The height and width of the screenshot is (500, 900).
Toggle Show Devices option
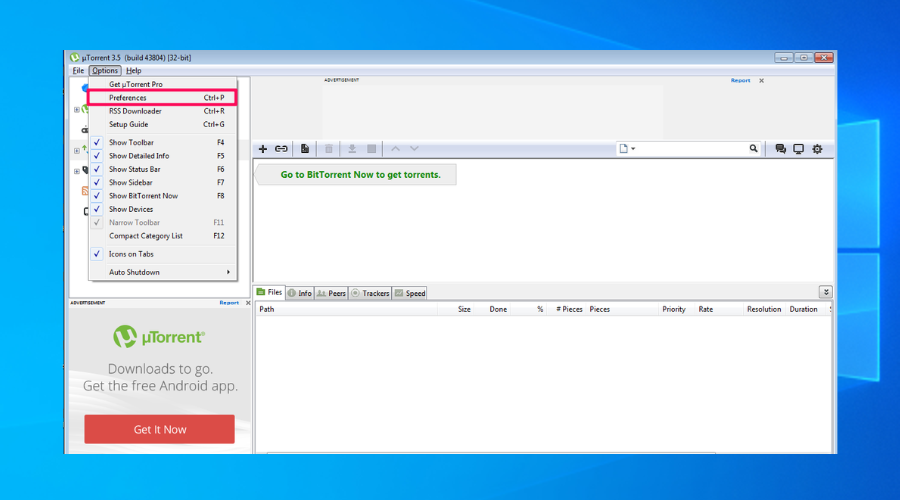(x=162, y=209)
